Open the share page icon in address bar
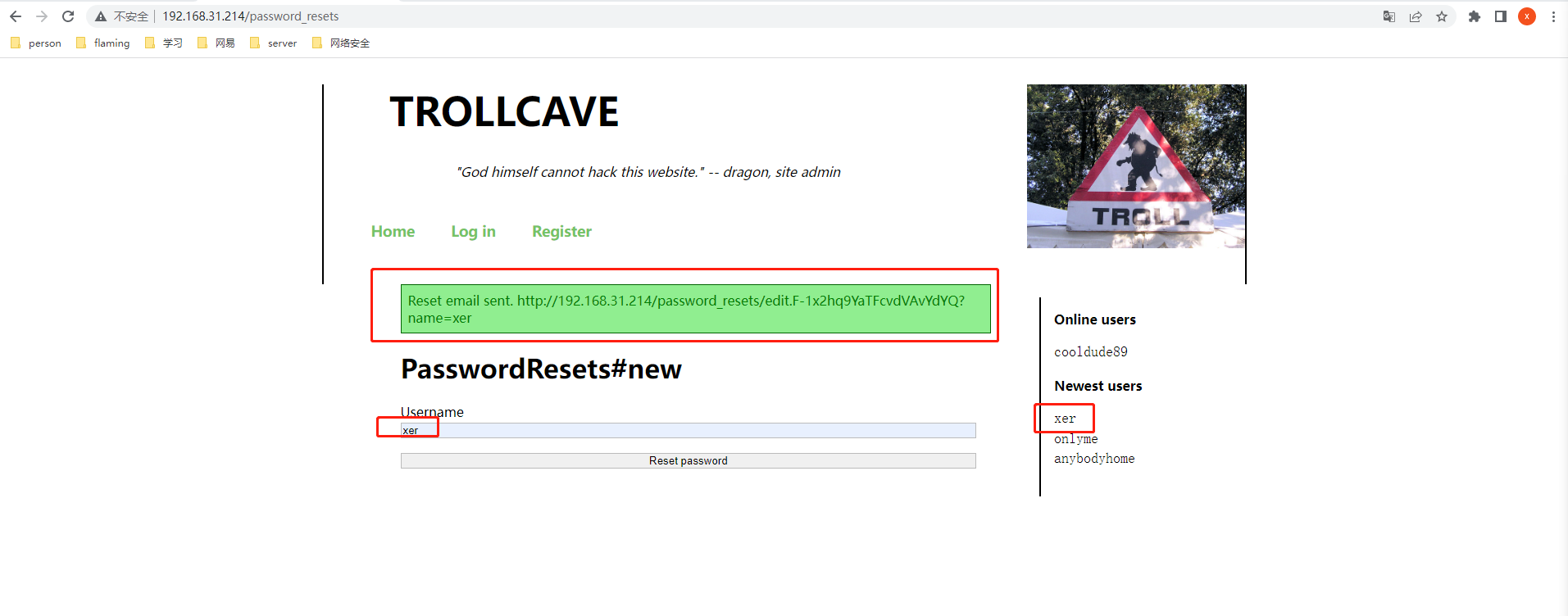This screenshot has height=616, width=1568. pyautogui.click(x=1416, y=16)
